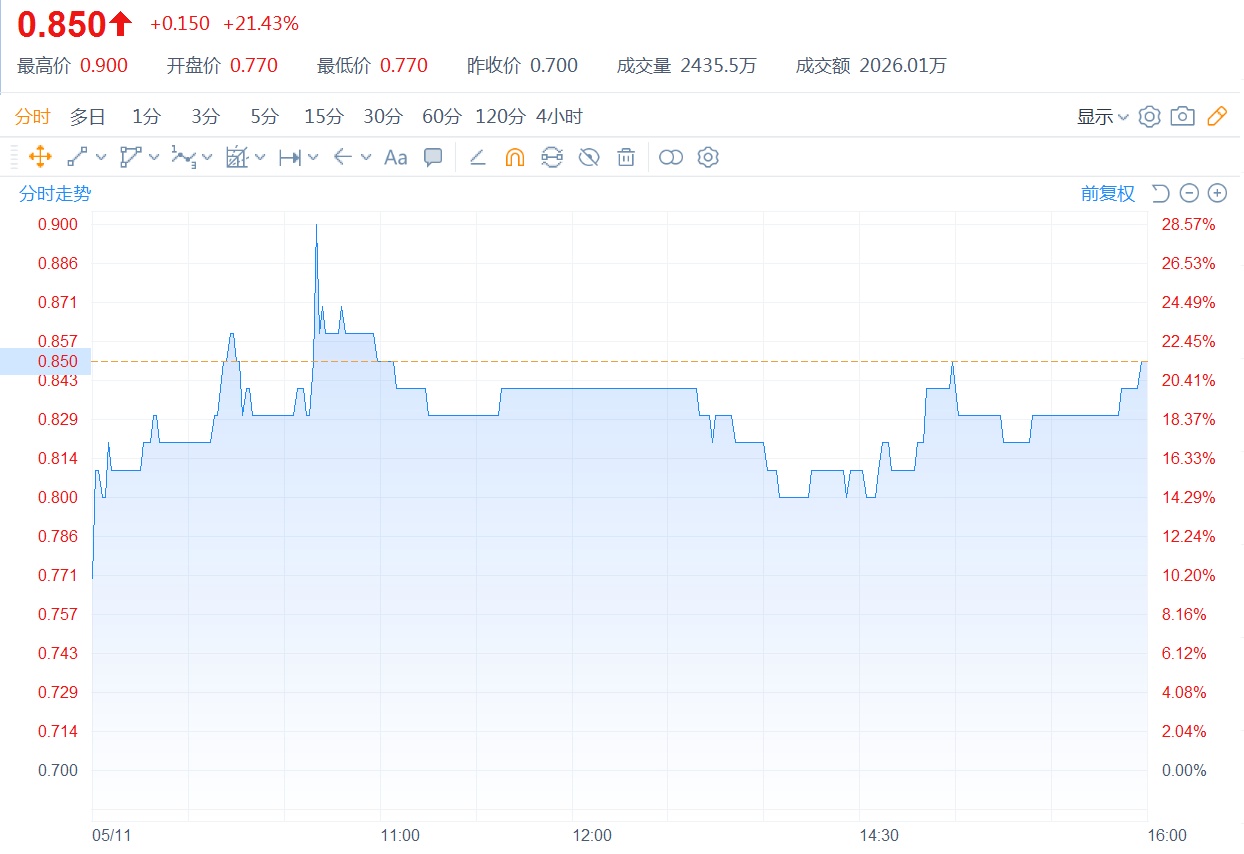Toggle the orange pencil drawing toolbar

(1216, 117)
